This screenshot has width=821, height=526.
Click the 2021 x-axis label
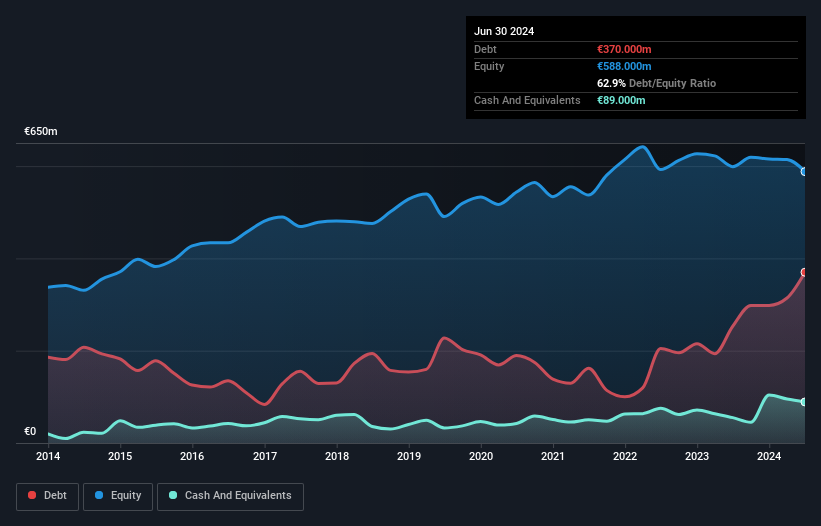click(x=553, y=456)
